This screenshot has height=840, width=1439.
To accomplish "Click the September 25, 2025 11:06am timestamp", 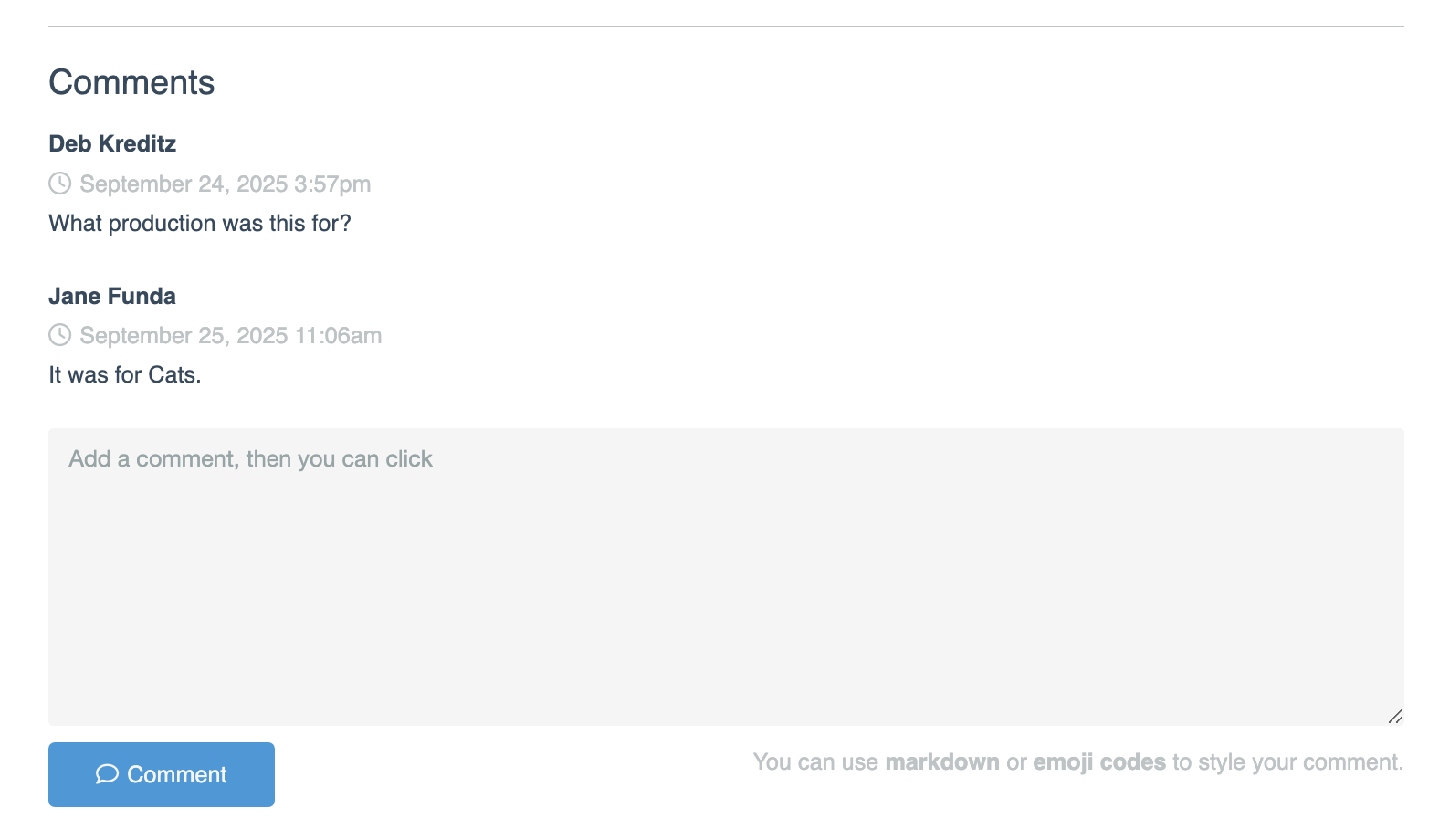I will (230, 336).
